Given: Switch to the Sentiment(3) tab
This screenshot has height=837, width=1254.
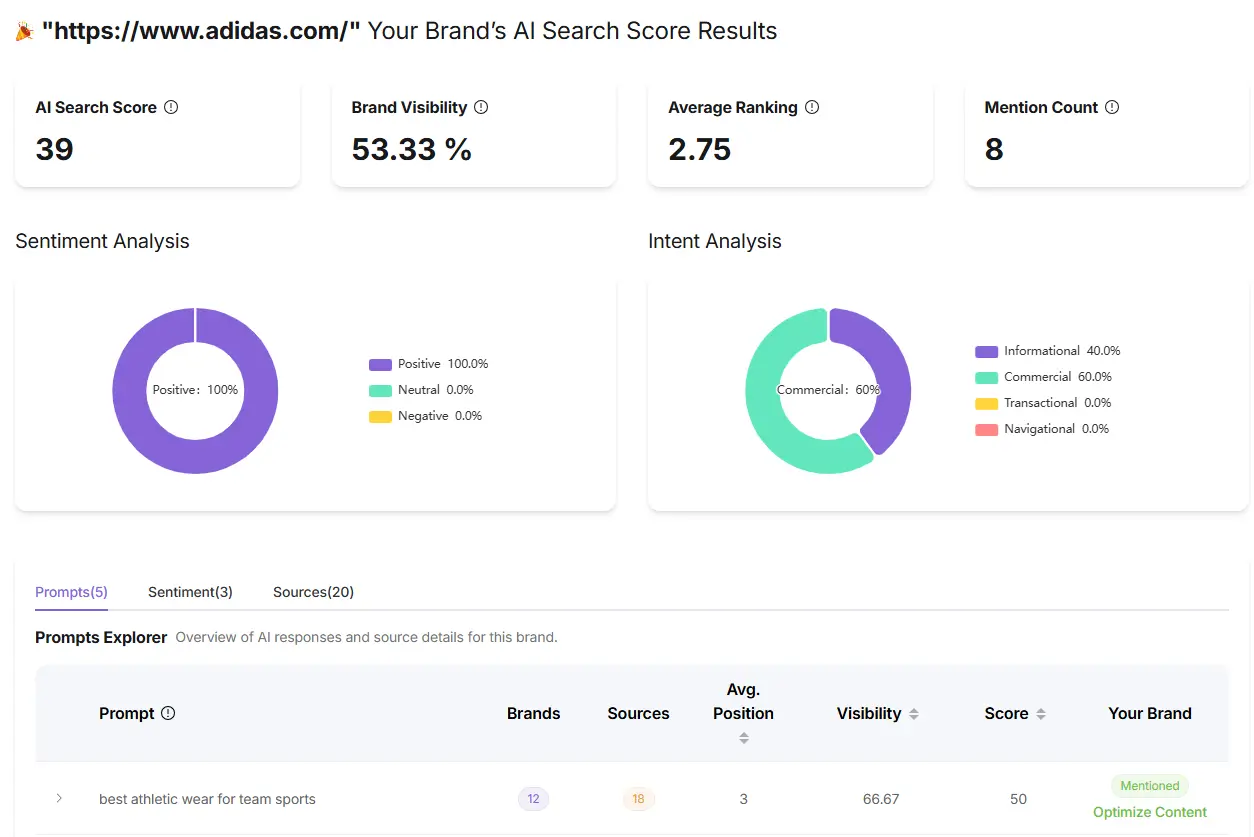Looking at the screenshot, I should 190,592.
